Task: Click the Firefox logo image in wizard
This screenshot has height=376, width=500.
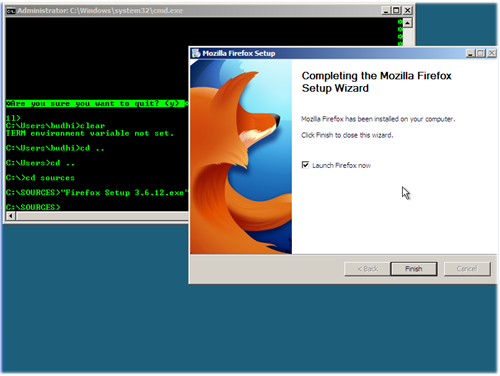Action: pos(241,157)
